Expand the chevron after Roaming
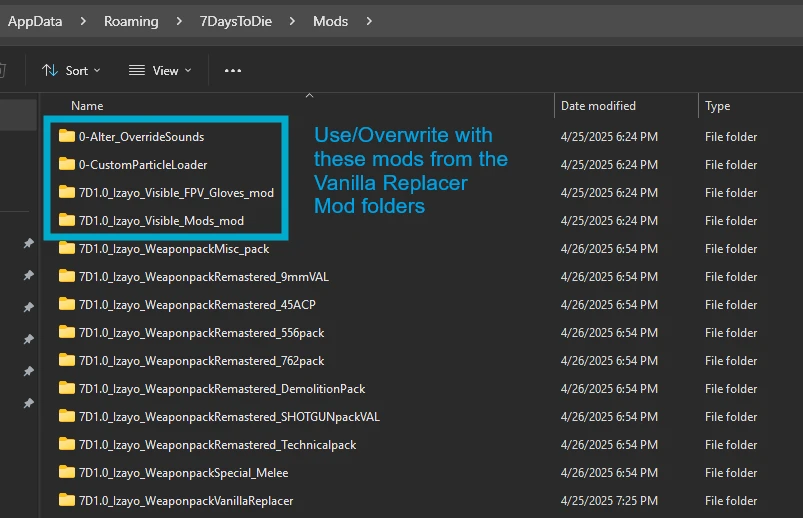Screen dimensions: 803x518 tap(179, 22)
